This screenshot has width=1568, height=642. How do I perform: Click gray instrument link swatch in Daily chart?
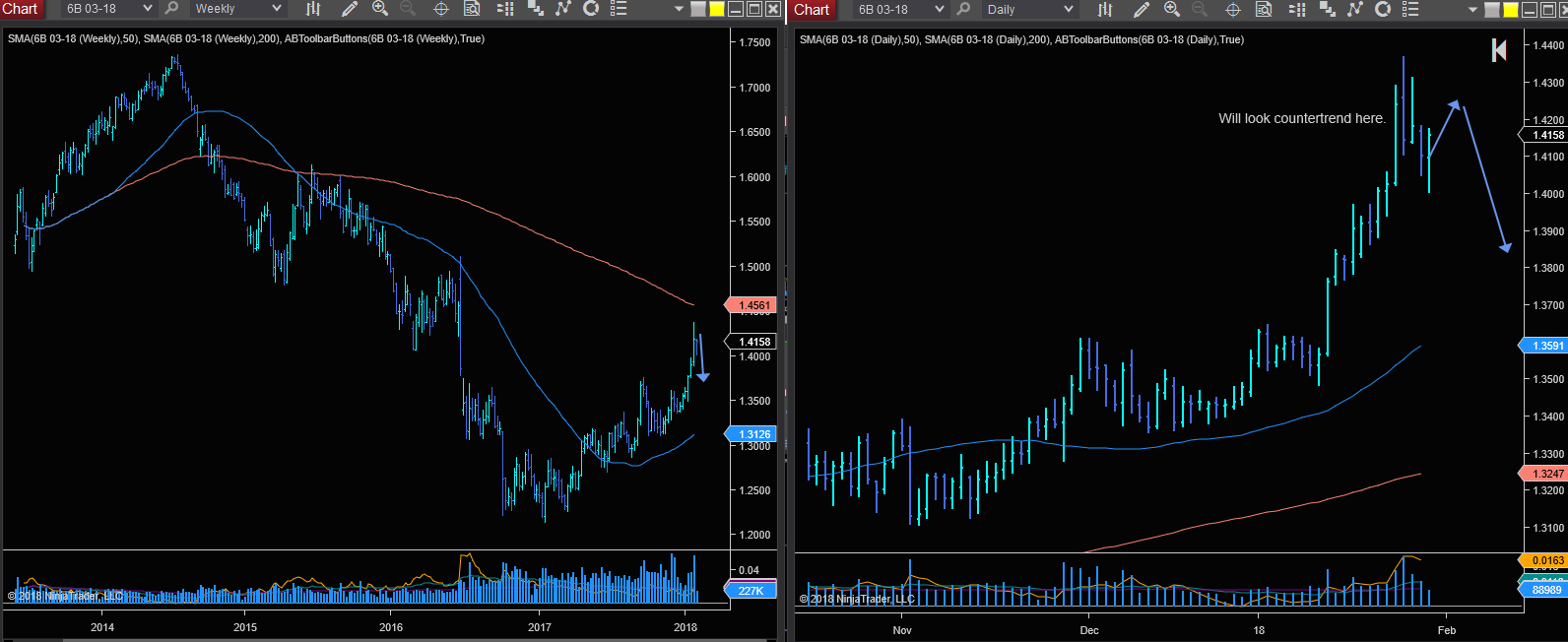pos(1492,10)
